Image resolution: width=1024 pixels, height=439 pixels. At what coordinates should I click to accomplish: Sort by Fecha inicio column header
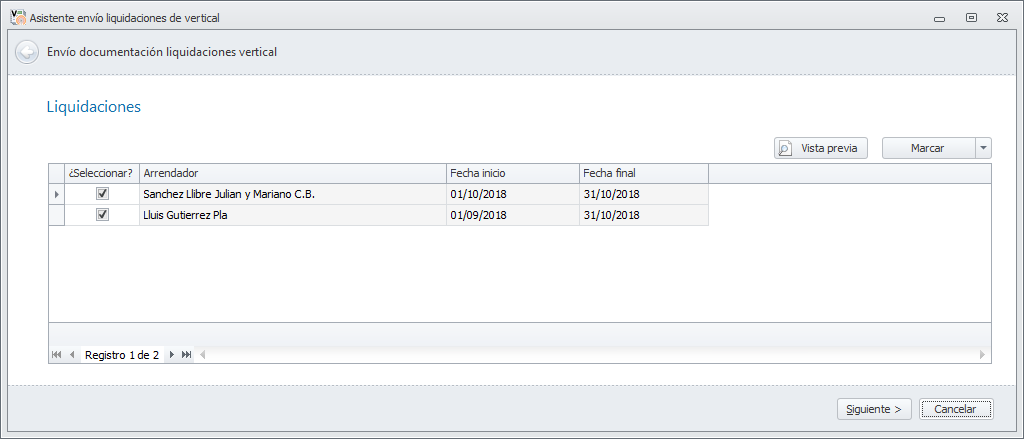click(x=512, y=173)
